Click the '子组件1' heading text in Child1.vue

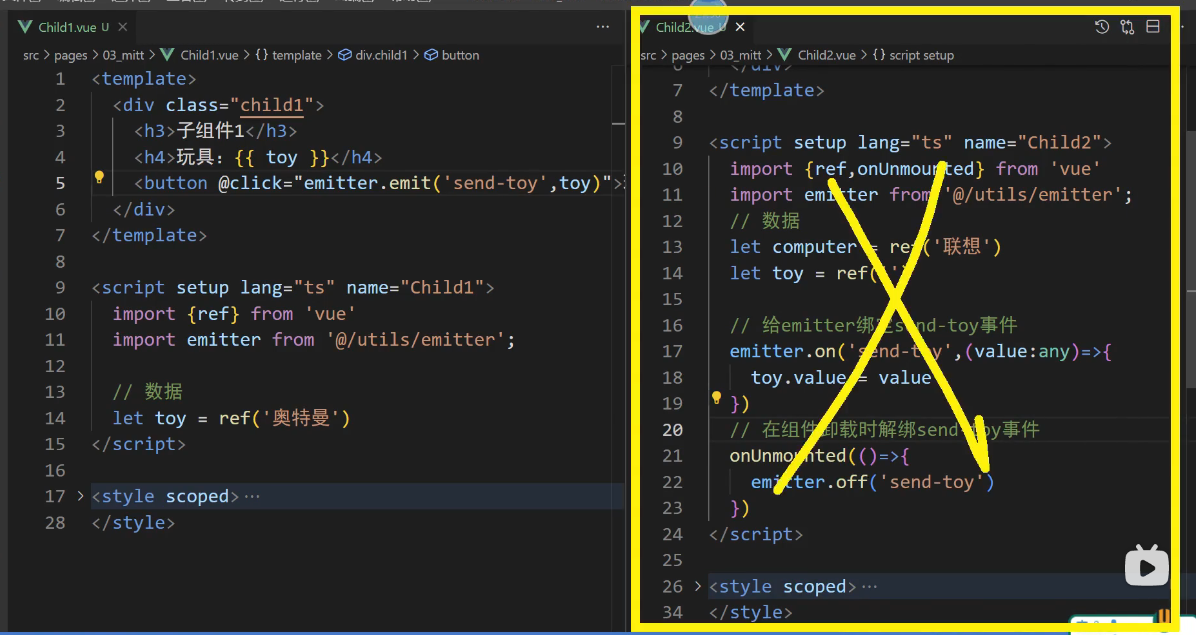(210, 131)
